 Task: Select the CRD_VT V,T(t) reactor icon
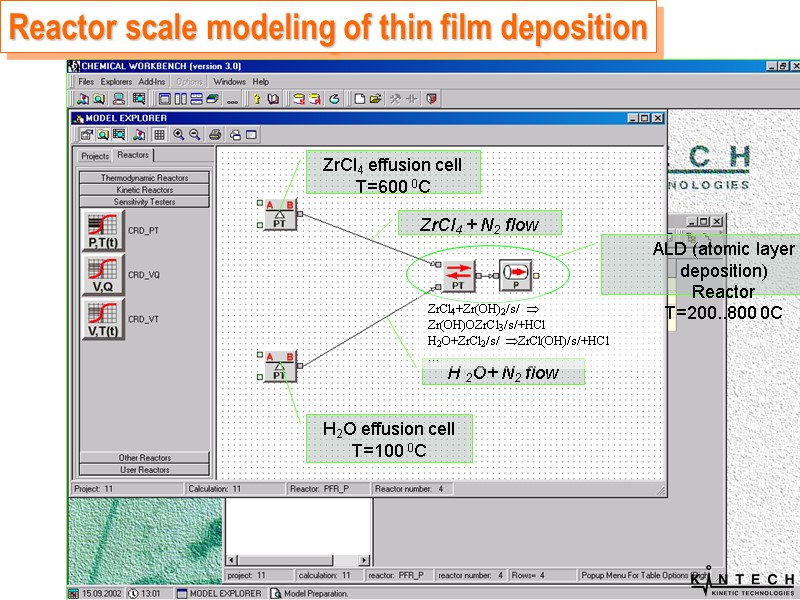click(x=103, y=319)
